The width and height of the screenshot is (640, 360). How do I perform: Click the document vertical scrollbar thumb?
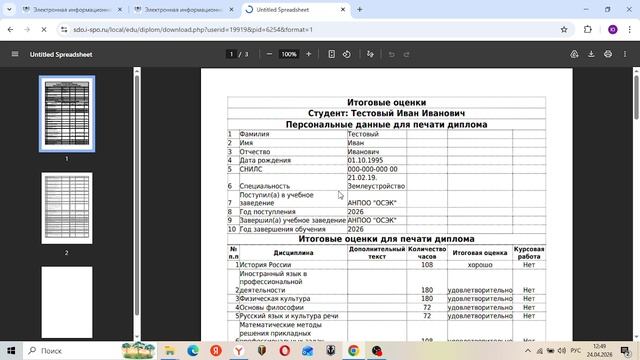pos(636,97)
